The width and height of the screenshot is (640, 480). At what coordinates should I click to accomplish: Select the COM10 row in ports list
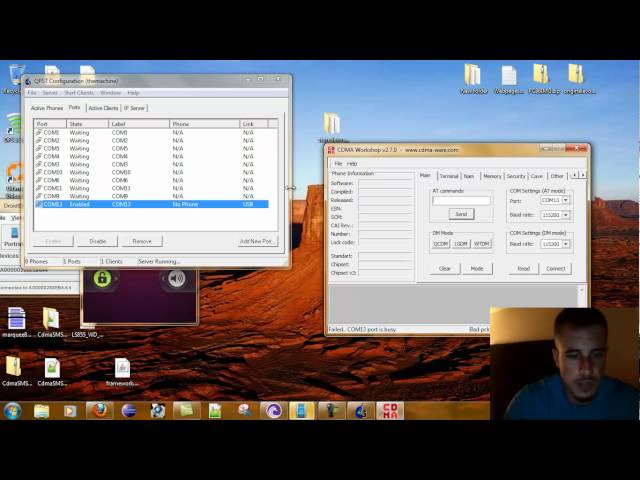pos(151,172)
